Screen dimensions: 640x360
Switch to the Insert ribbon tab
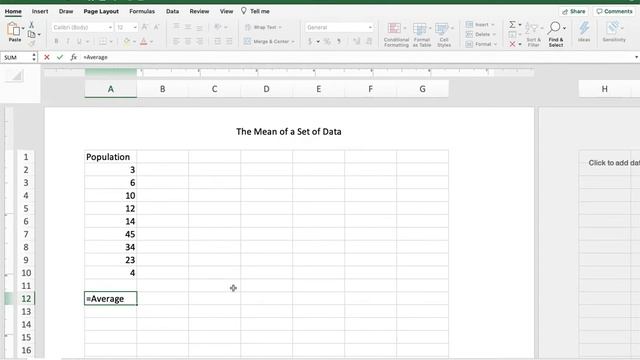(x=40, y=11)
